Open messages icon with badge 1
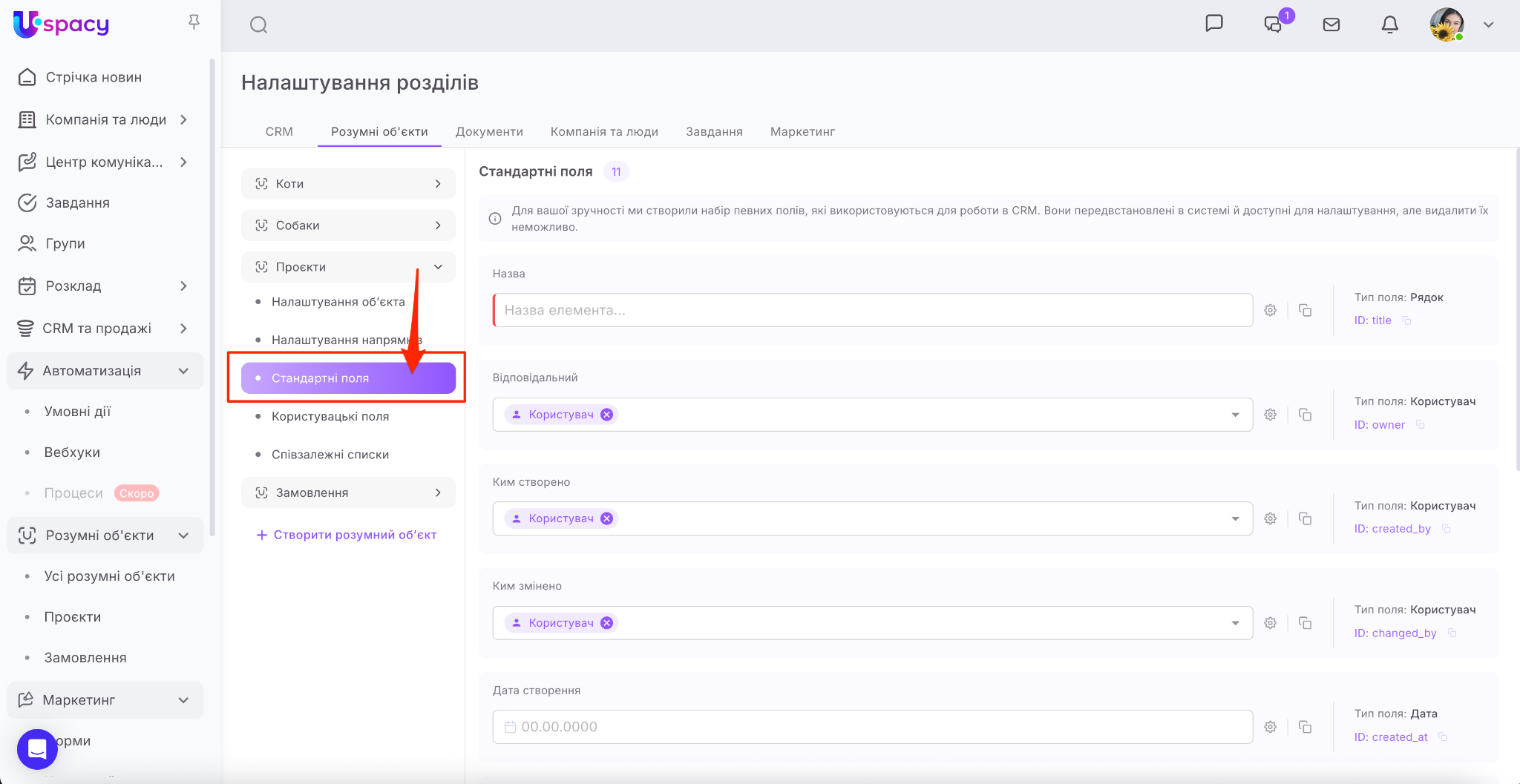1520x784 pixels. (1274, 24)
